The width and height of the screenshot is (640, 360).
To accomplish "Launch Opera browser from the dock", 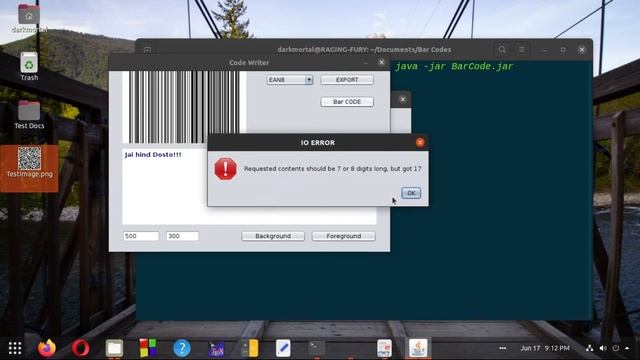I will click(x=80, y=348).
